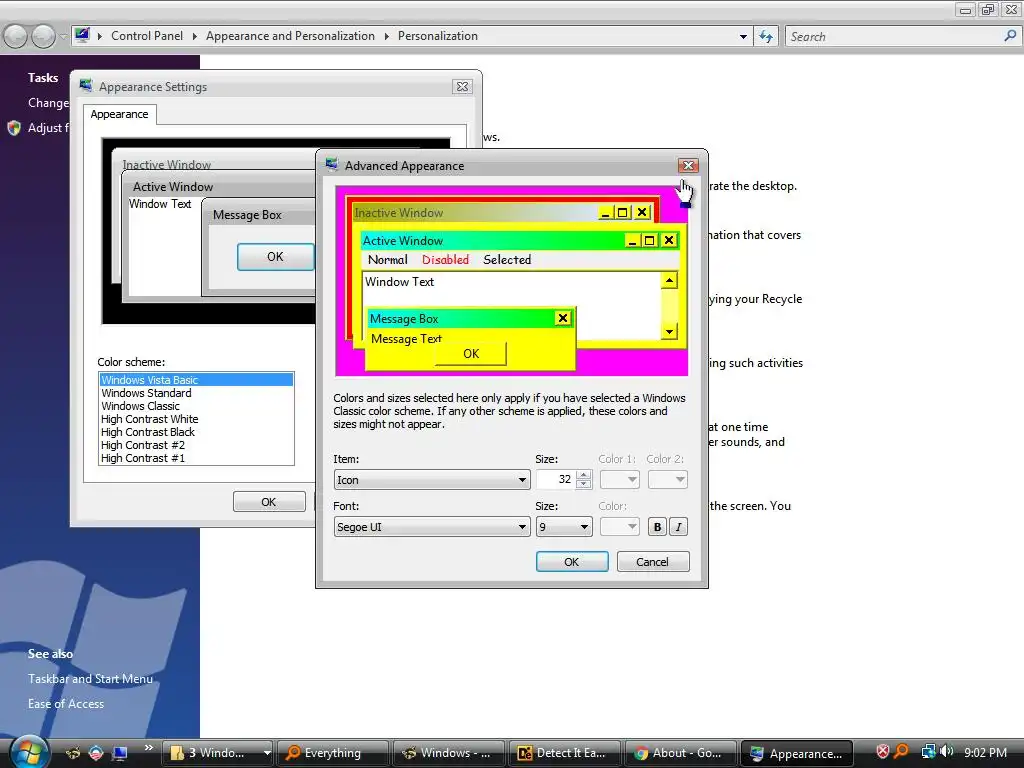Viewport: 1024px width, 768px height.
Task: Click Active Window minimize button in preview
Action: [x=632, y=241]
